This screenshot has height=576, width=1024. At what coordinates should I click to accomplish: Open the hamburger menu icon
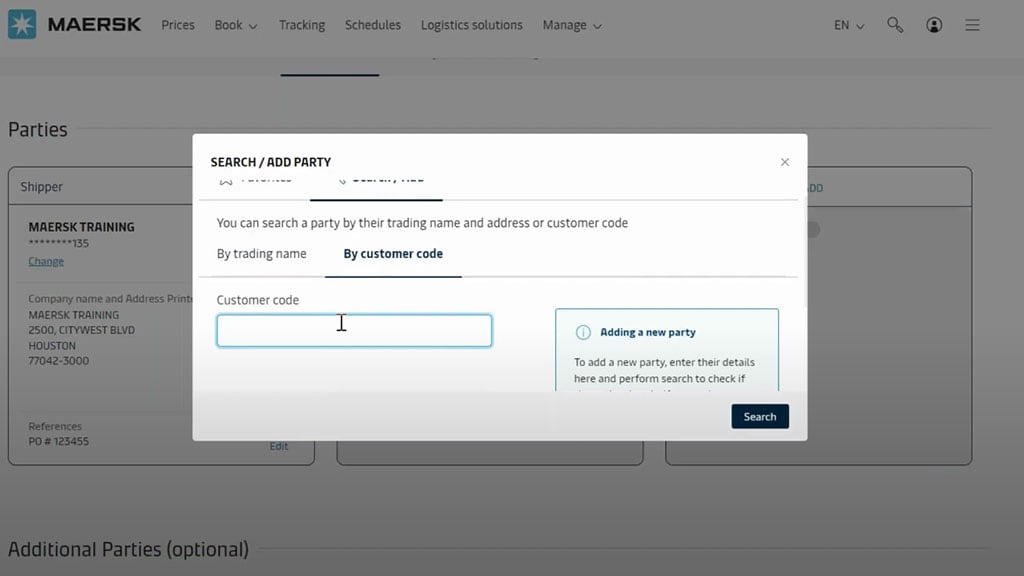(x=972, y=25)
